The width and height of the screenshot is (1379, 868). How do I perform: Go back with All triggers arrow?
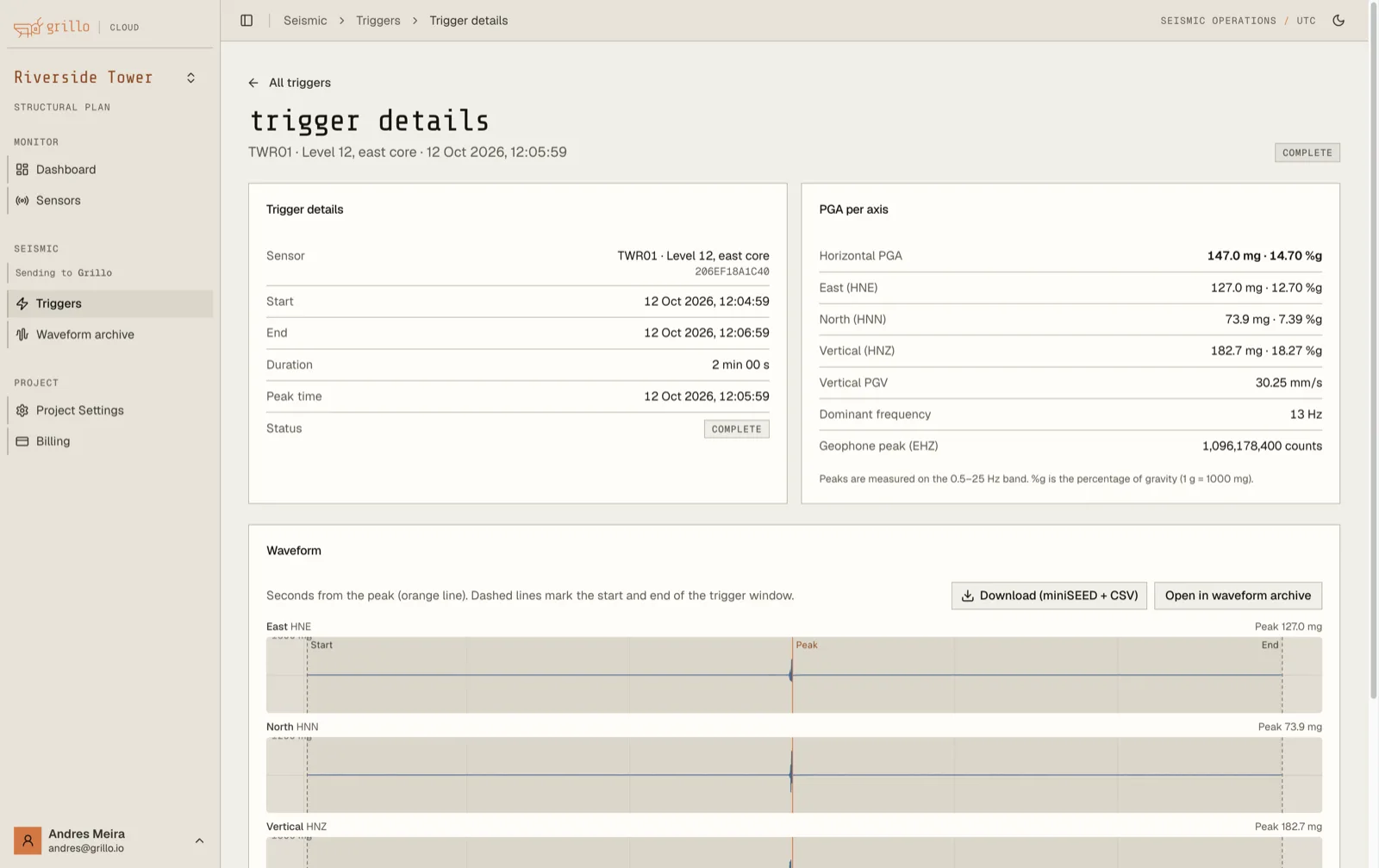point(253,83)
